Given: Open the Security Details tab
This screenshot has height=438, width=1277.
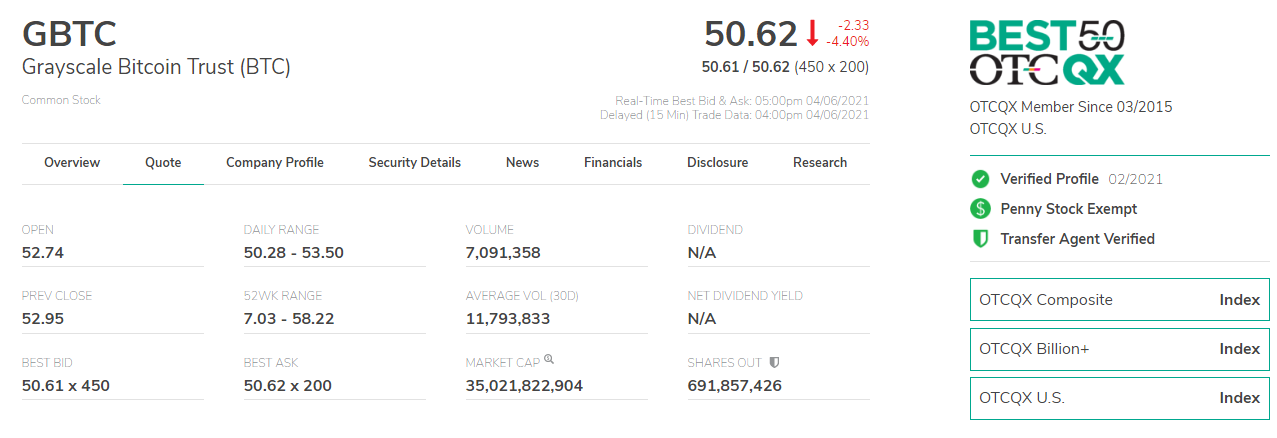Looking at the screenshot, I should coord(414,163).
